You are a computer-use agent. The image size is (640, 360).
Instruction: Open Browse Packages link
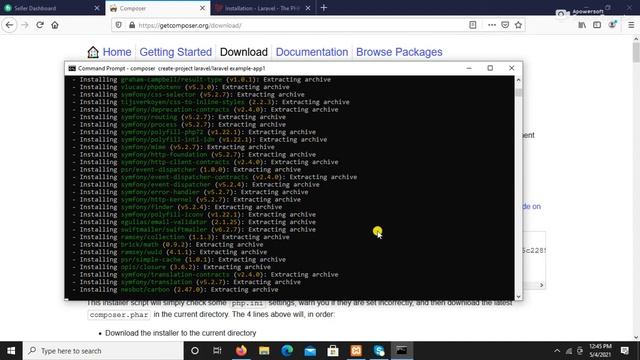399,52
